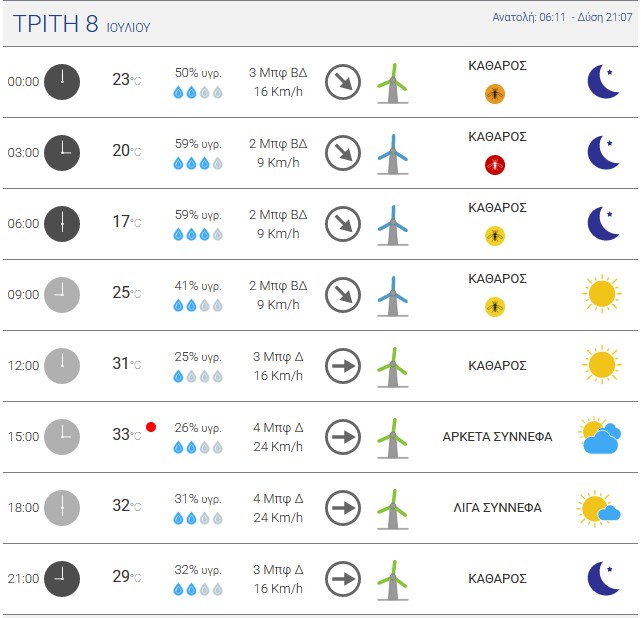Screen dimensions: 641x618
Task: Click the crescent moon icon at 21:00
Action: click(603, 578)
